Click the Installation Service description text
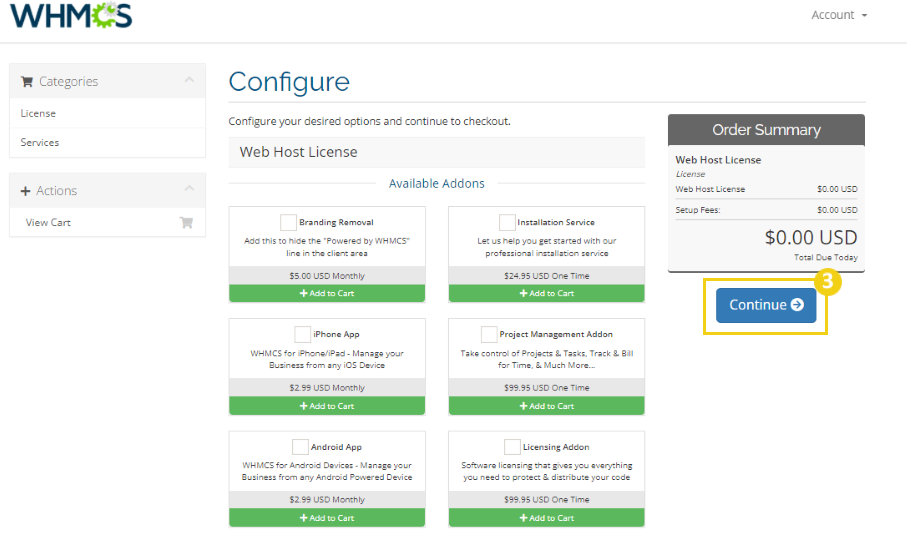This screenshot has height=536, width=907. [547, 247]
